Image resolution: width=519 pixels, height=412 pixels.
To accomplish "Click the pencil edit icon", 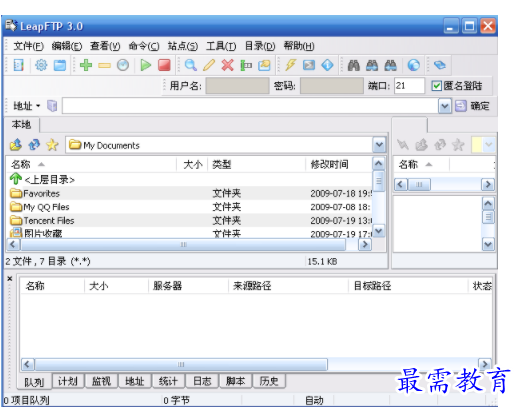I will pos(209,65).
